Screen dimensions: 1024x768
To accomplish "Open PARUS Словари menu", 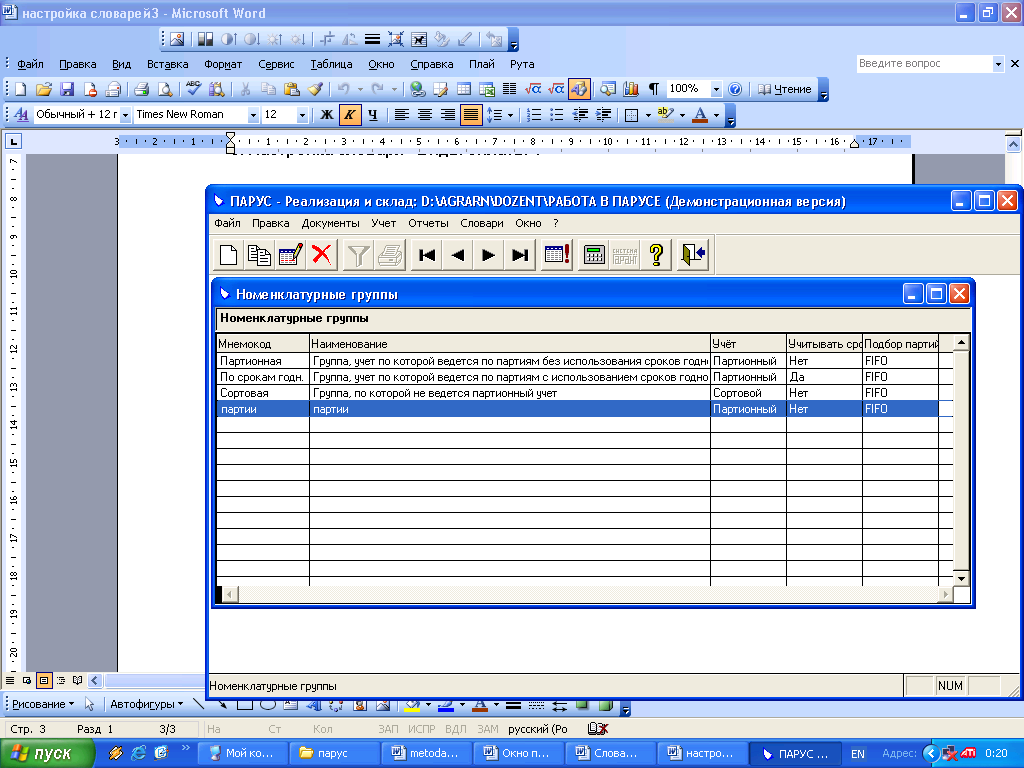I will [482, 223].
